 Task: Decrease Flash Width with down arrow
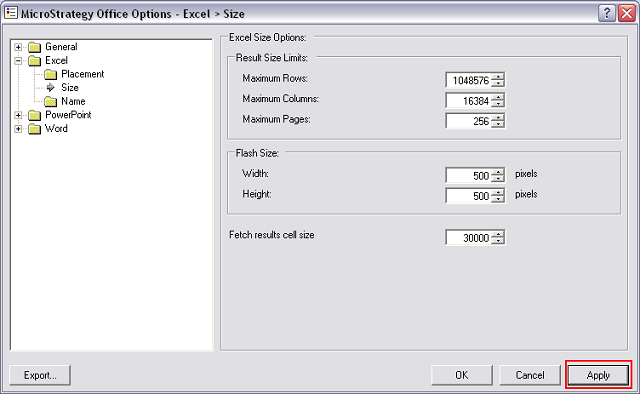498,179
